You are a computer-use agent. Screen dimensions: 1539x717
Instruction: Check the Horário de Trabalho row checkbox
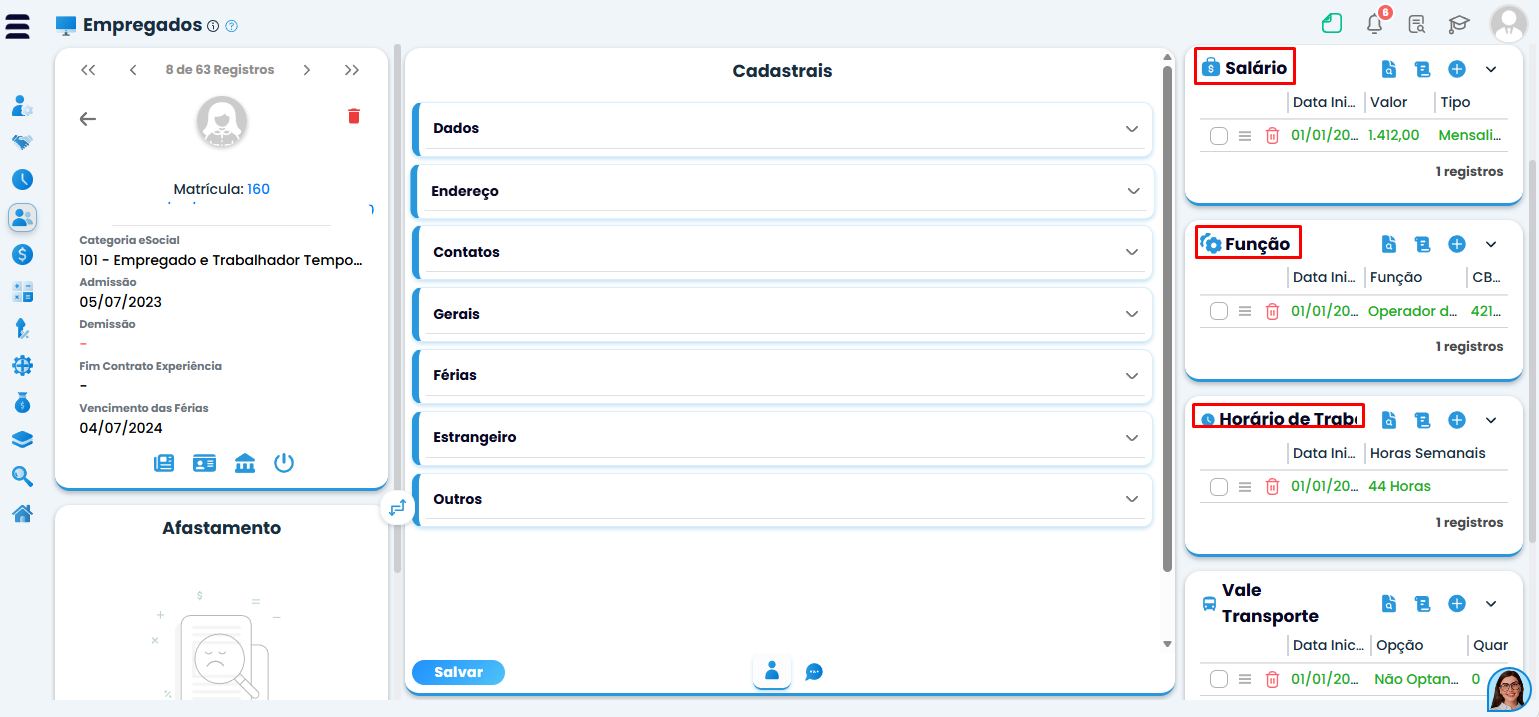click(x=1218, y=487)
